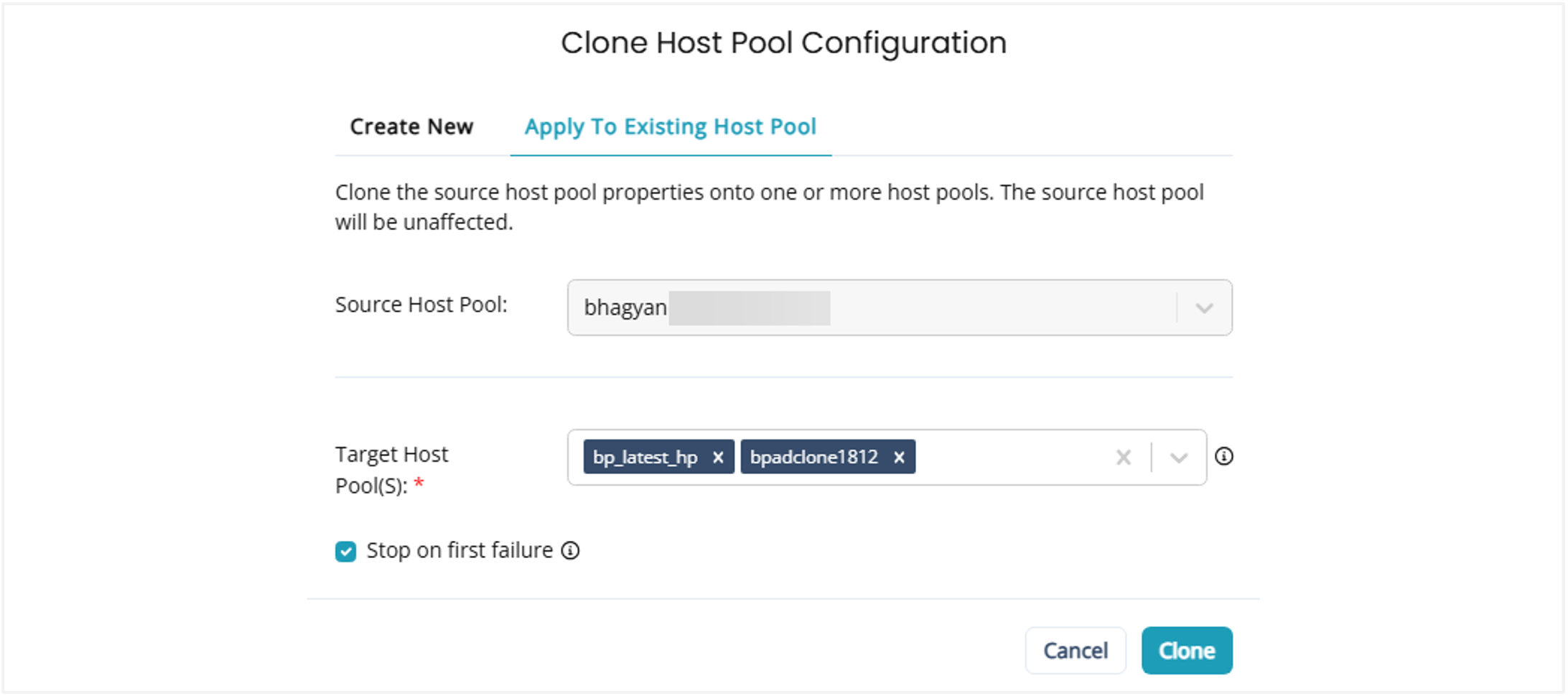
Task: Click the Target Host Pool(S) label
Action: (391, 470)
